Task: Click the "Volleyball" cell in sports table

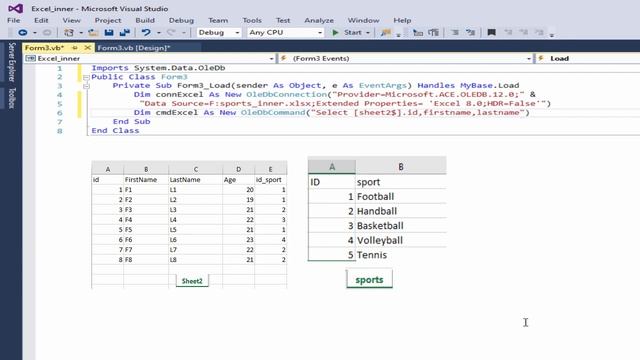Action: pyautogui.click(x=400, y=240)
